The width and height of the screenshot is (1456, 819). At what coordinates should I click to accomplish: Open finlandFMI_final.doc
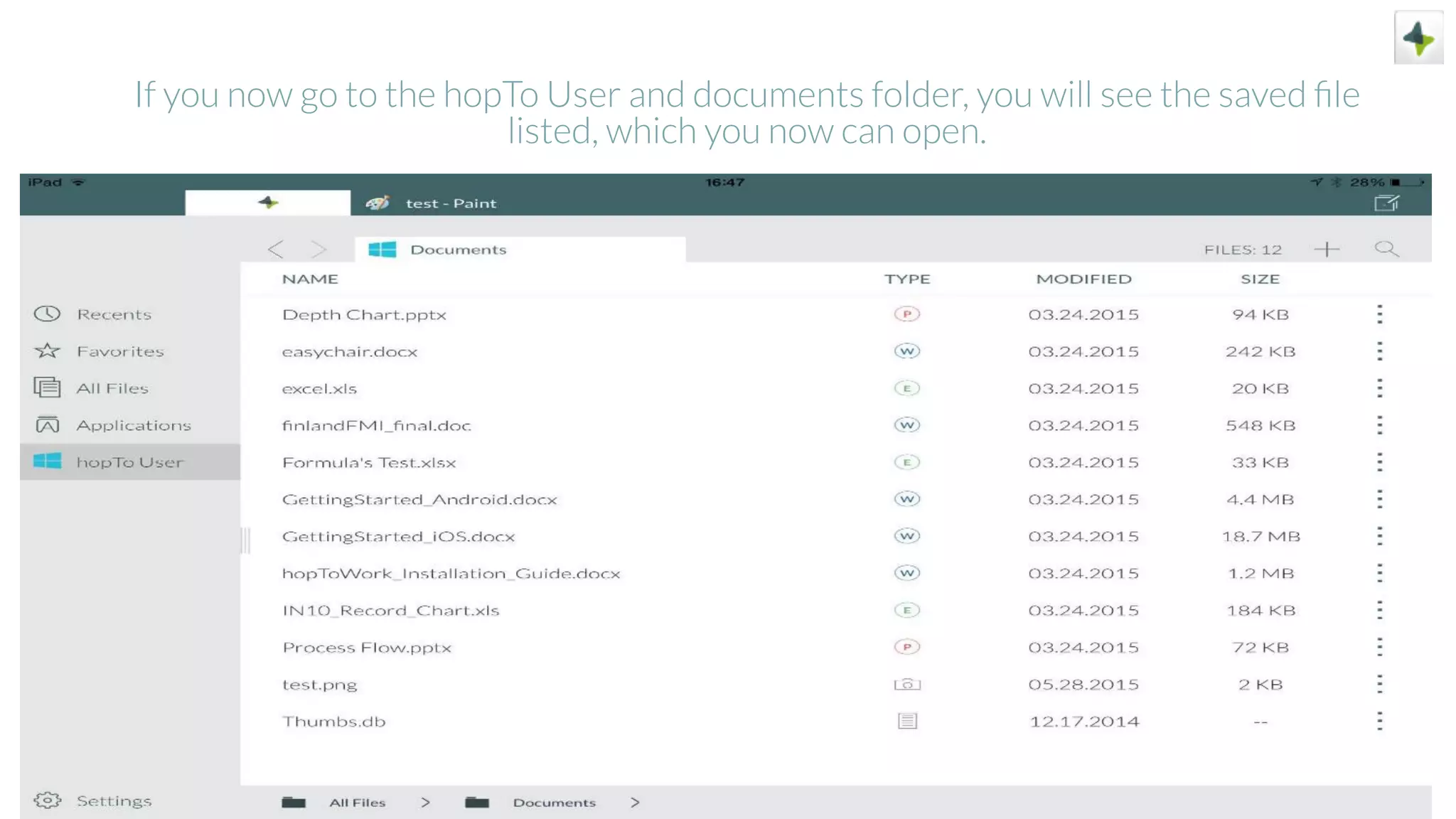coord(376,425)
